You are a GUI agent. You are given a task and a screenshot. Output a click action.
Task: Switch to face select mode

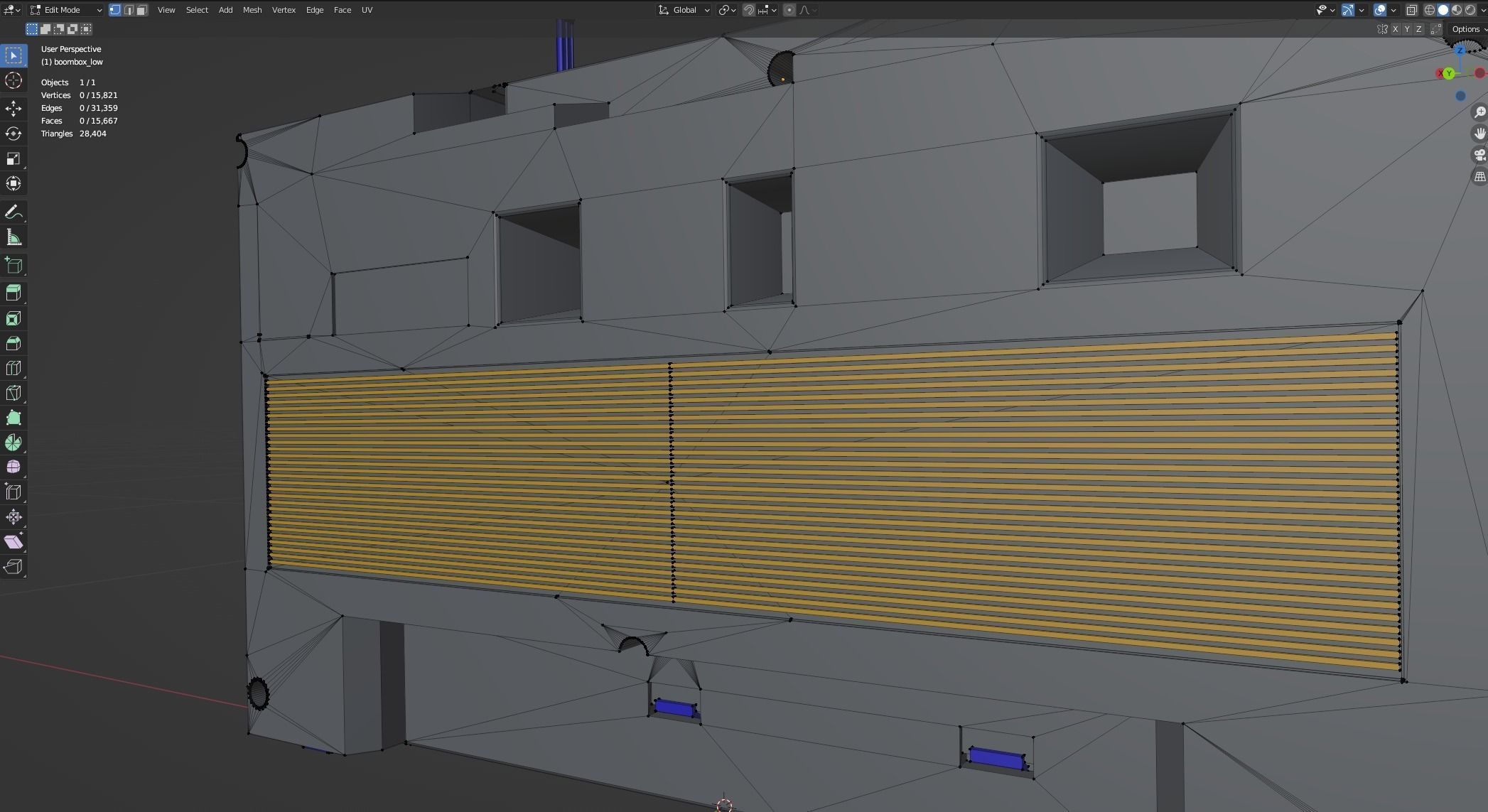142,10
